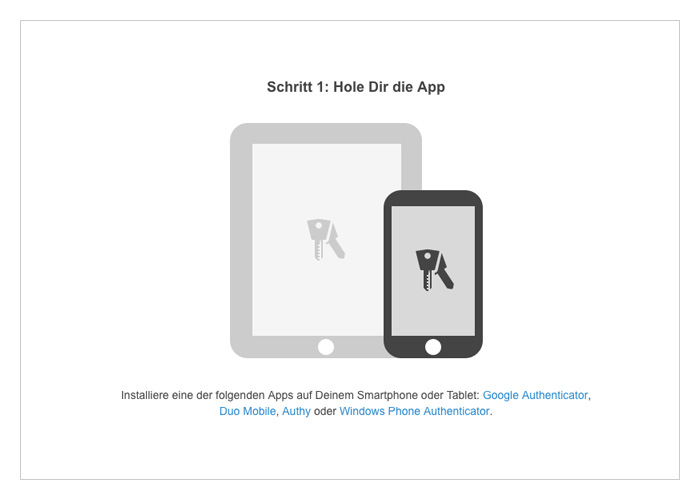This screenshot has width=700, height=500.
Task: Click the dark keys icon on the phone
Action: (x=434, y=270)
